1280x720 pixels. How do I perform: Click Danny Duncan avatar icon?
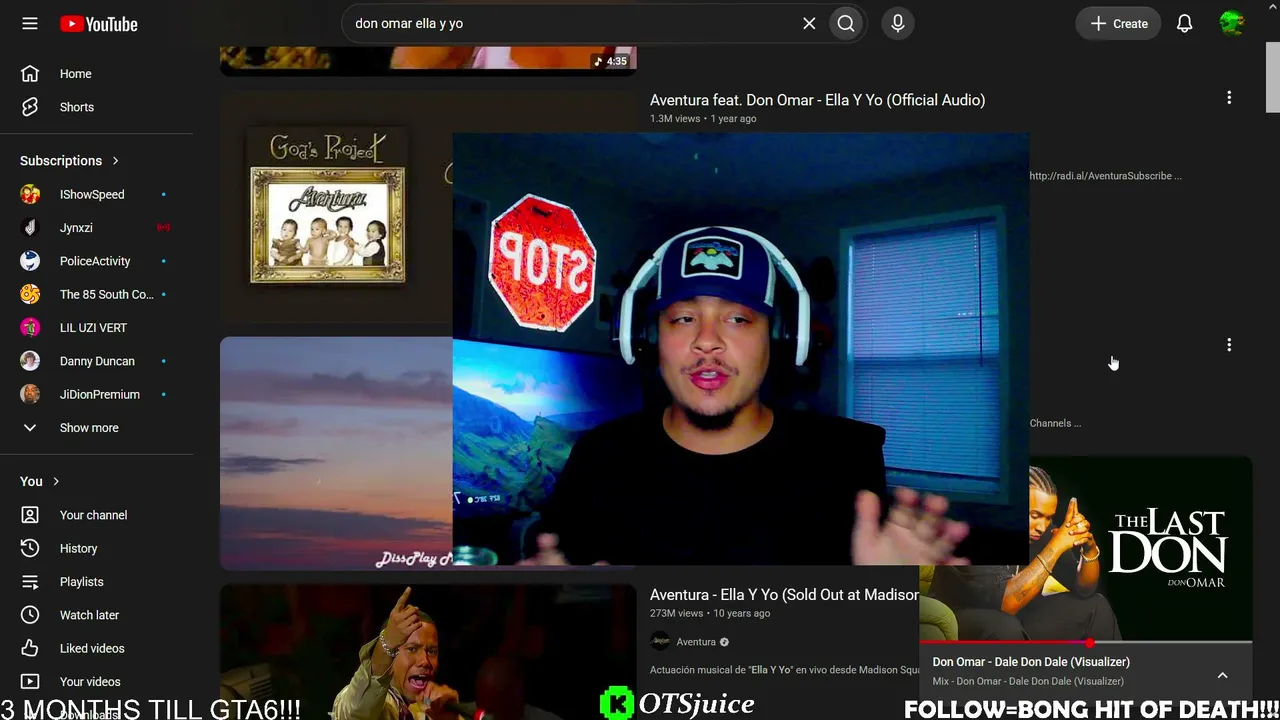pyautogui.click(x=30, y=361)
